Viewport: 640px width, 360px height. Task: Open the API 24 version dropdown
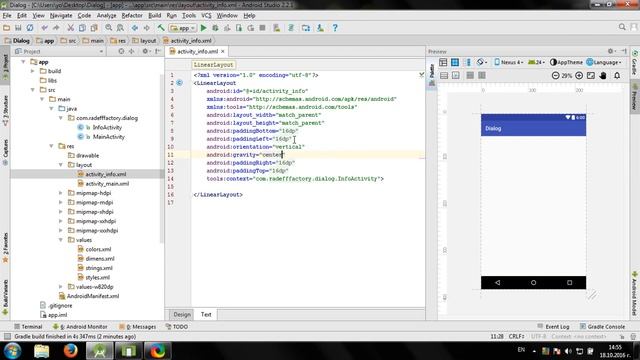pos(536,62)
